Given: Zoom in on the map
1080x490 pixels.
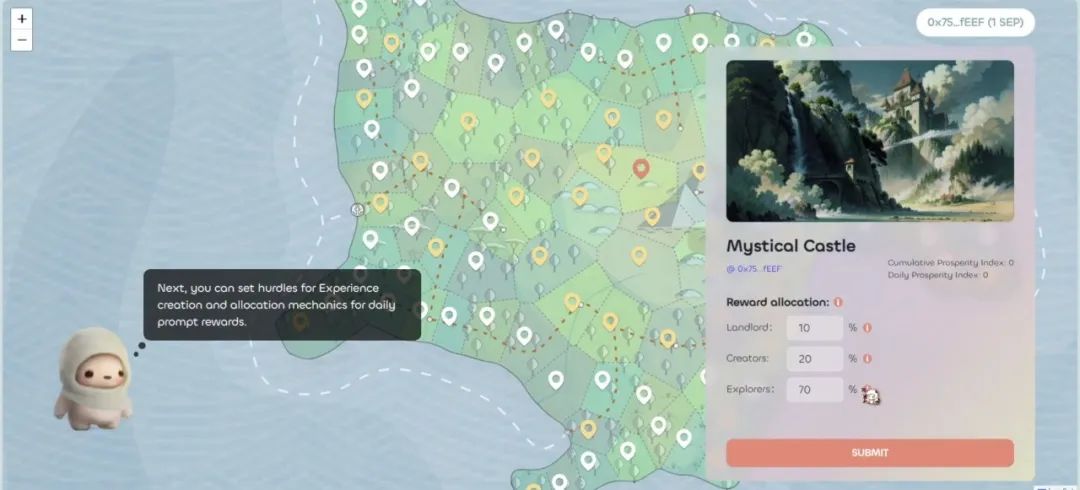Looking at the screenshot, I should (22, 18).
